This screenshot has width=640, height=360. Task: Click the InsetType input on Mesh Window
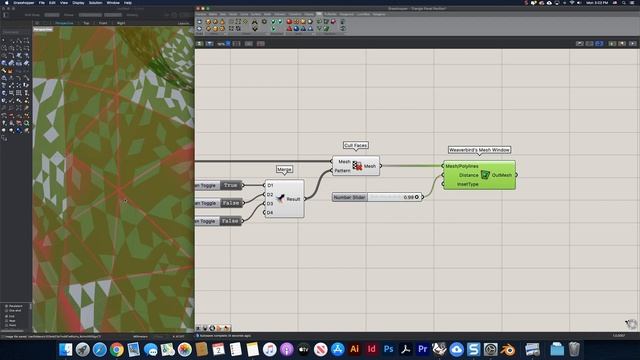point(468,184)
